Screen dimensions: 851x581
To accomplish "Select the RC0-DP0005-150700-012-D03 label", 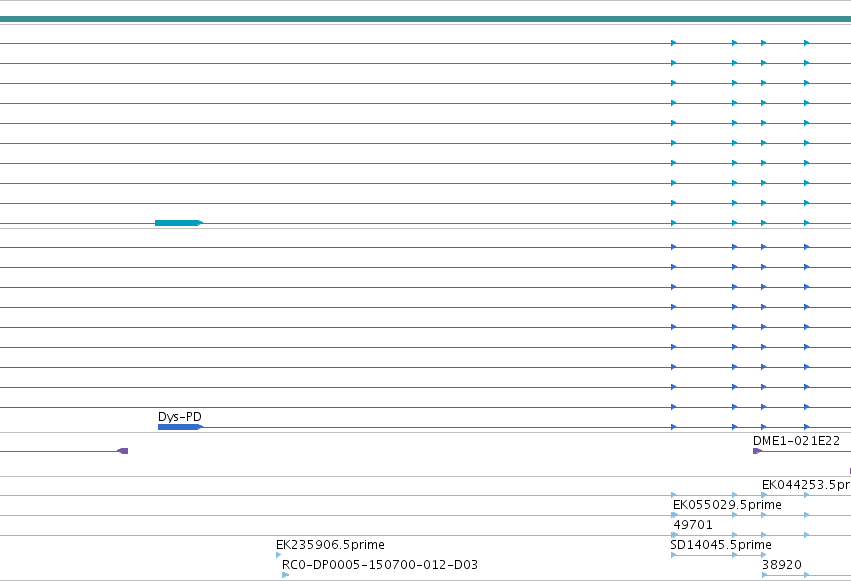I will [x=380, y=565].
